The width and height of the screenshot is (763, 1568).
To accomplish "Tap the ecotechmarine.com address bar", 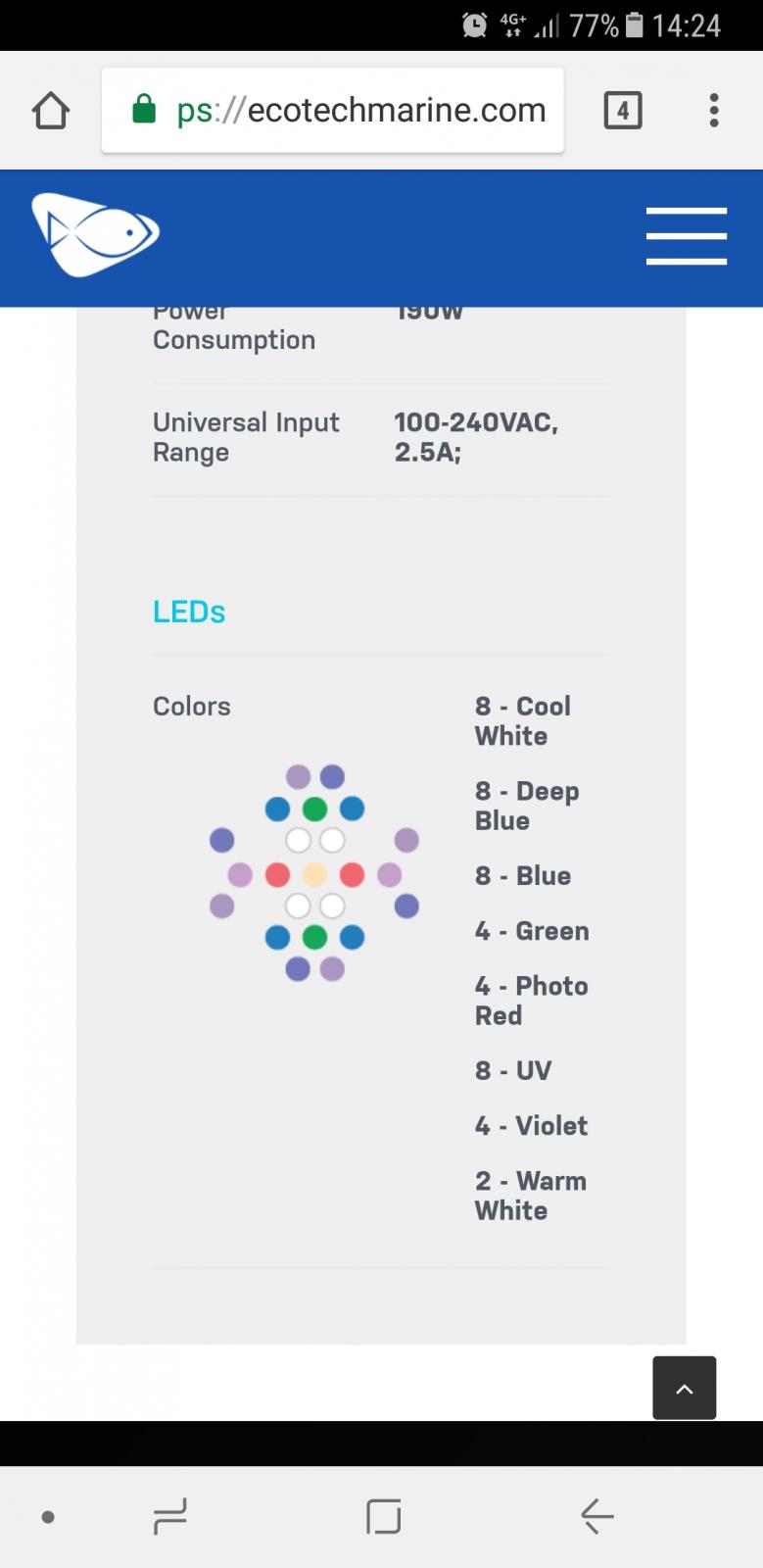I will (333, 111).
